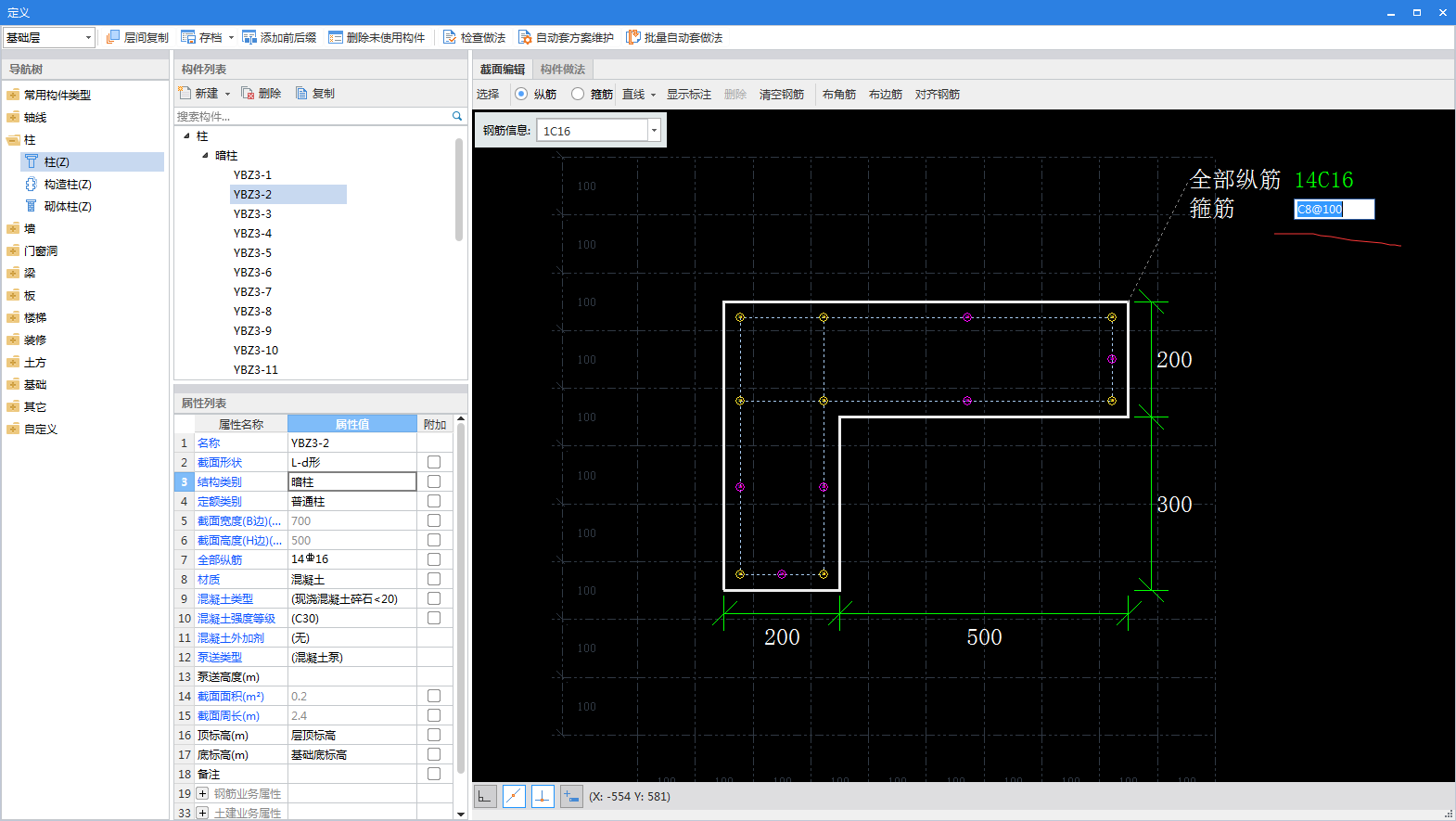Click the 复制 icon in component list
Screen dimensions: 1456x821
tap(301, 93)
